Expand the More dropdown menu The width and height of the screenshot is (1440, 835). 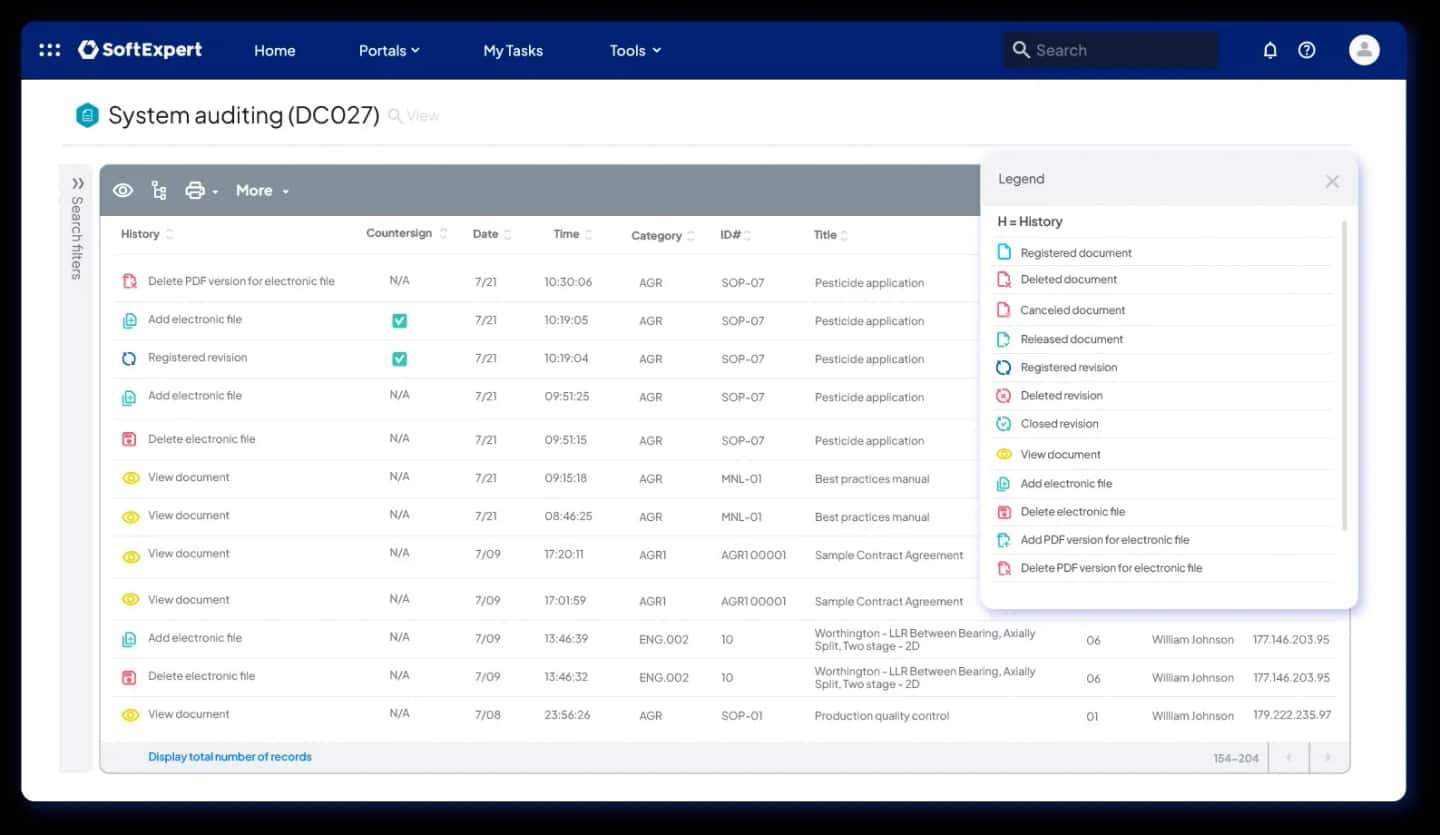[x=262, y=190]
